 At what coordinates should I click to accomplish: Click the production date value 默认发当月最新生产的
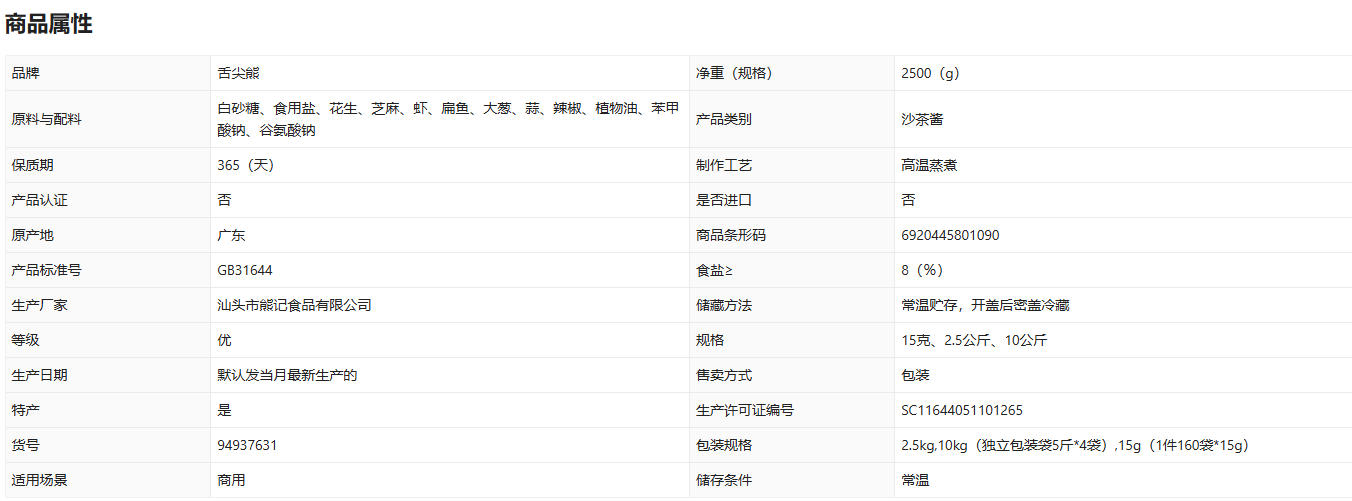point(287,375)
